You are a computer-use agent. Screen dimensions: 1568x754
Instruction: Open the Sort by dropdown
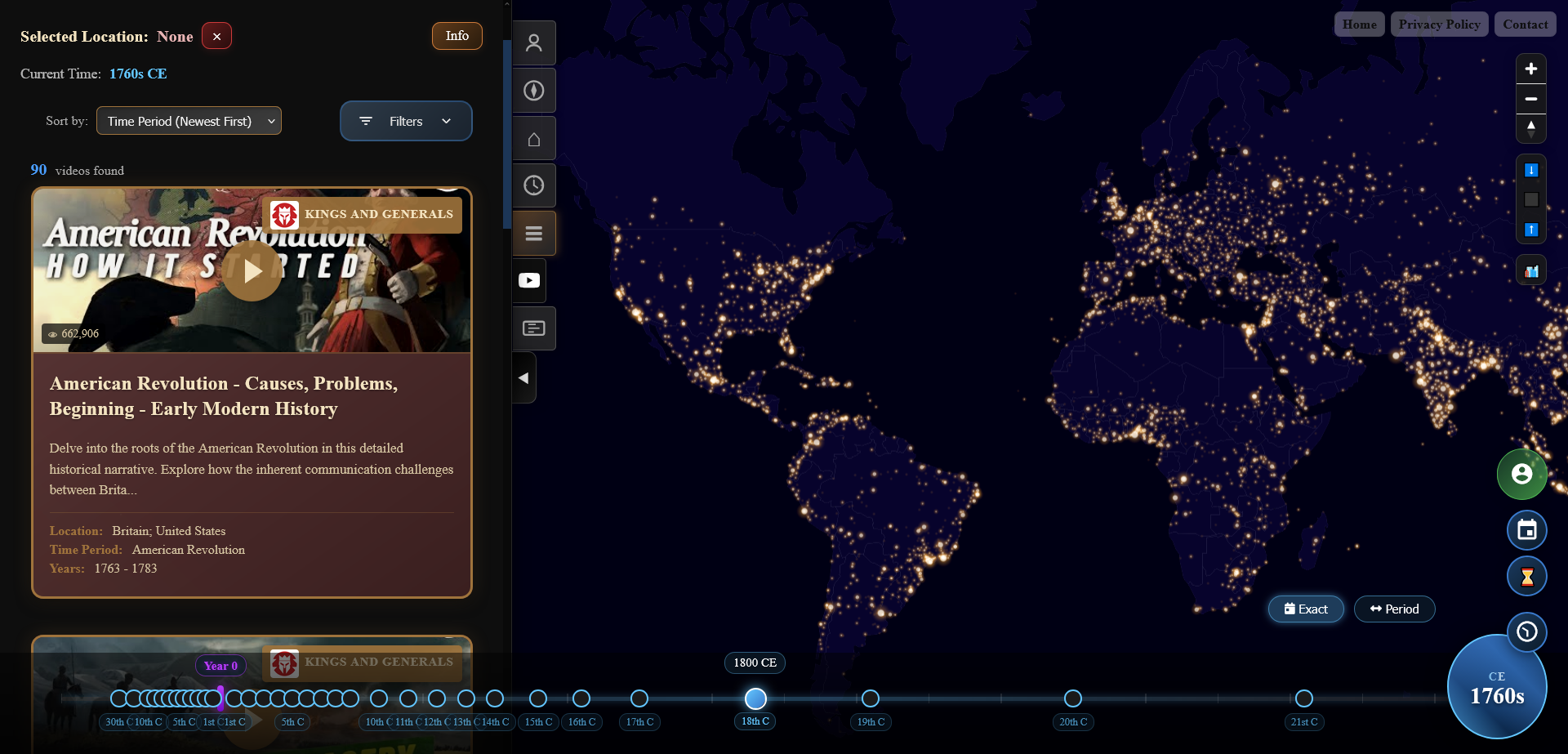pos(189,121)
